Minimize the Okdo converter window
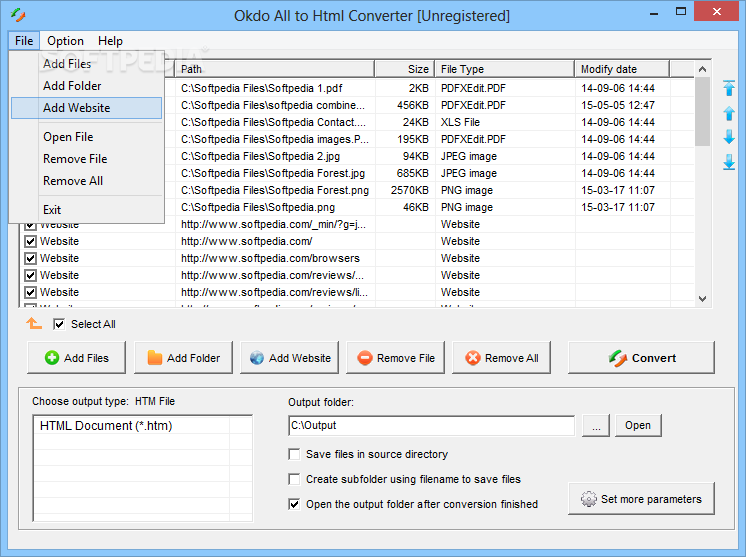Image resolution: width=746 pixels, height=557 pixels. 654,12
